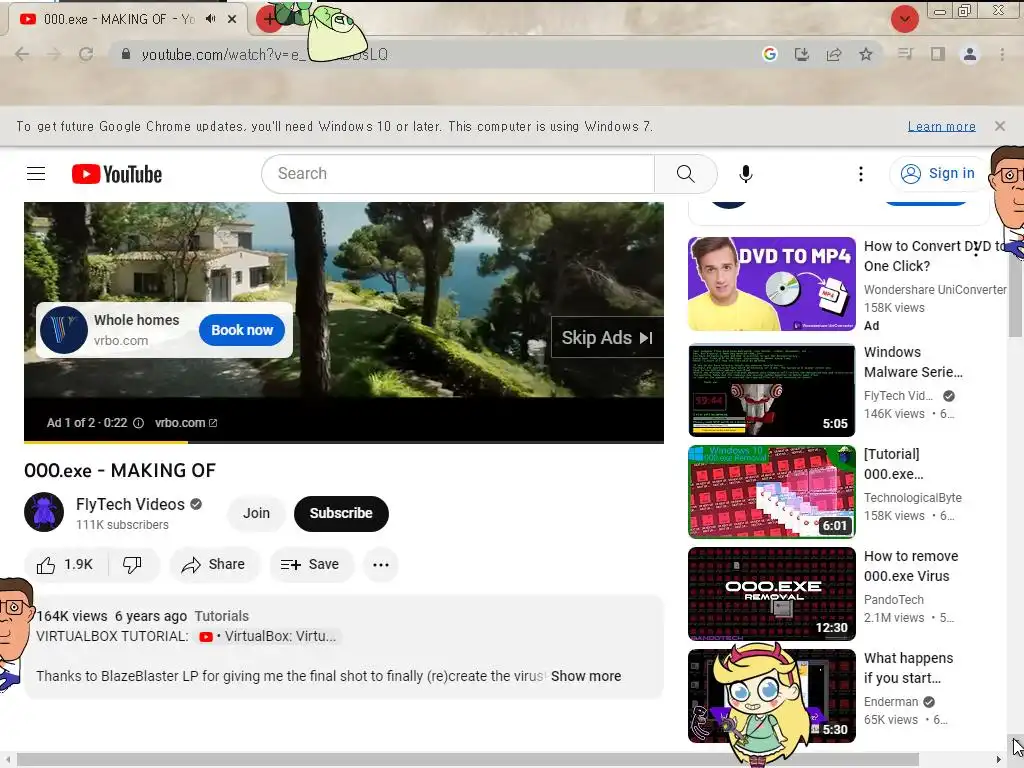Click the Google icon in address bar

[770, 54]
